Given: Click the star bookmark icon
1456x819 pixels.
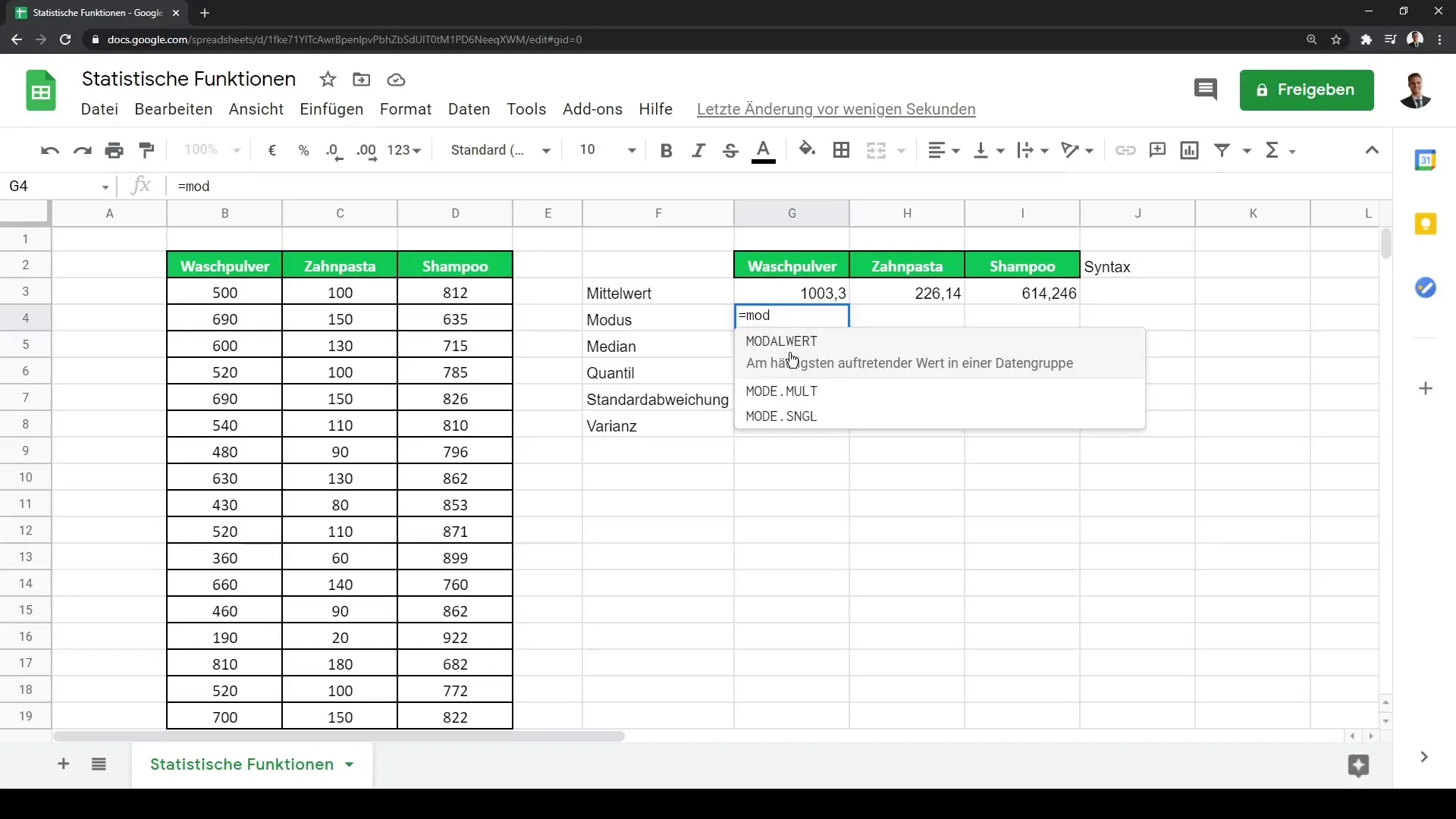Looking at the screenshot, I should pos(328,80).
